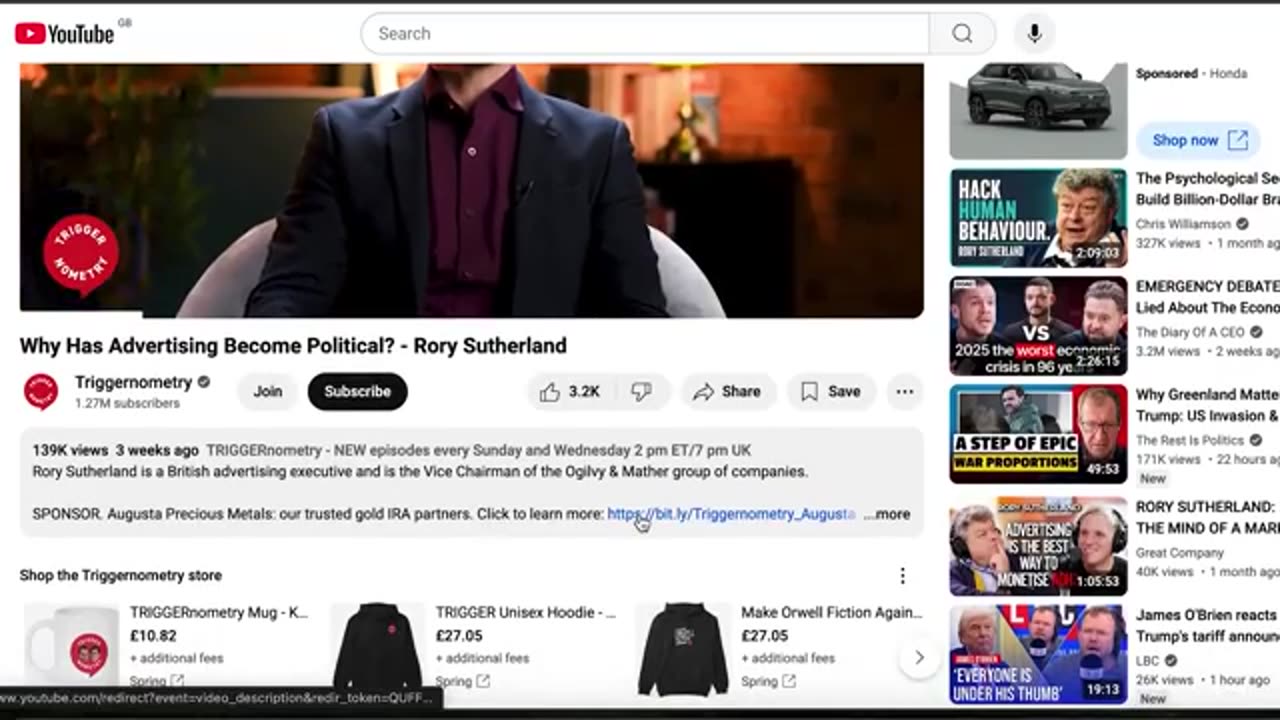Open the Triggernometry channel name link

tap(133, 382)
